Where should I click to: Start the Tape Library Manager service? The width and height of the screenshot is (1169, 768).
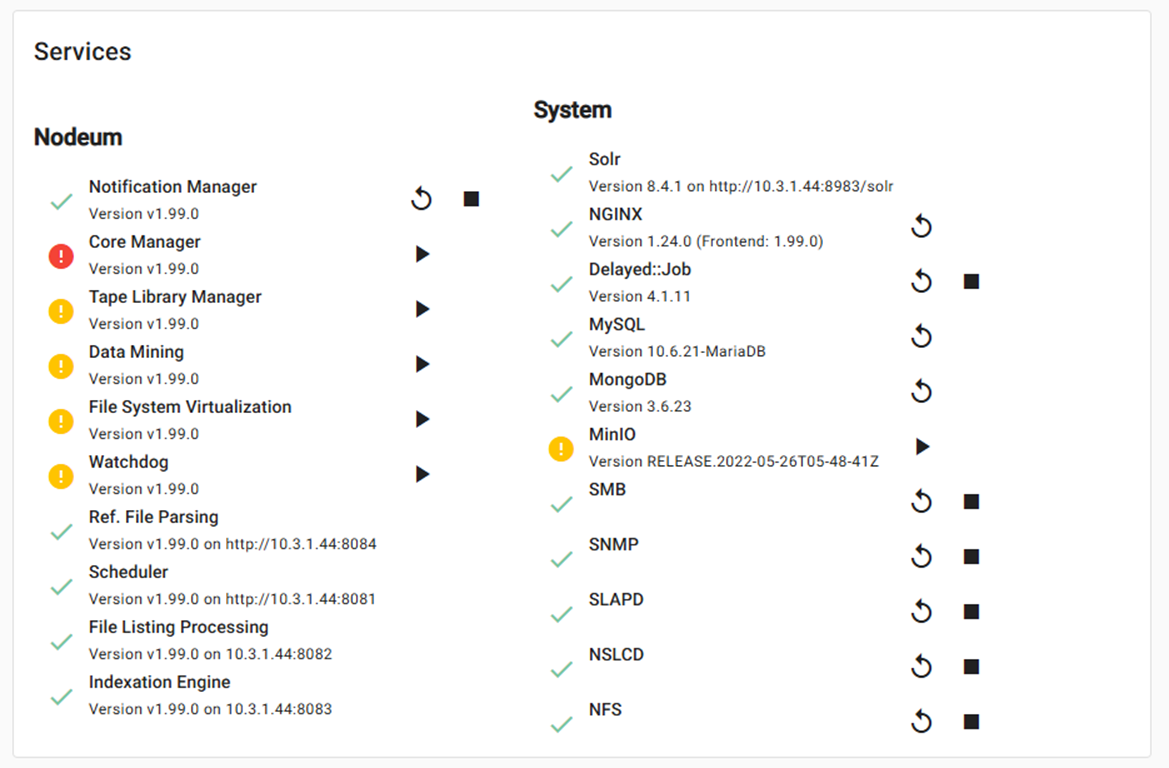[x=422, y=310]
